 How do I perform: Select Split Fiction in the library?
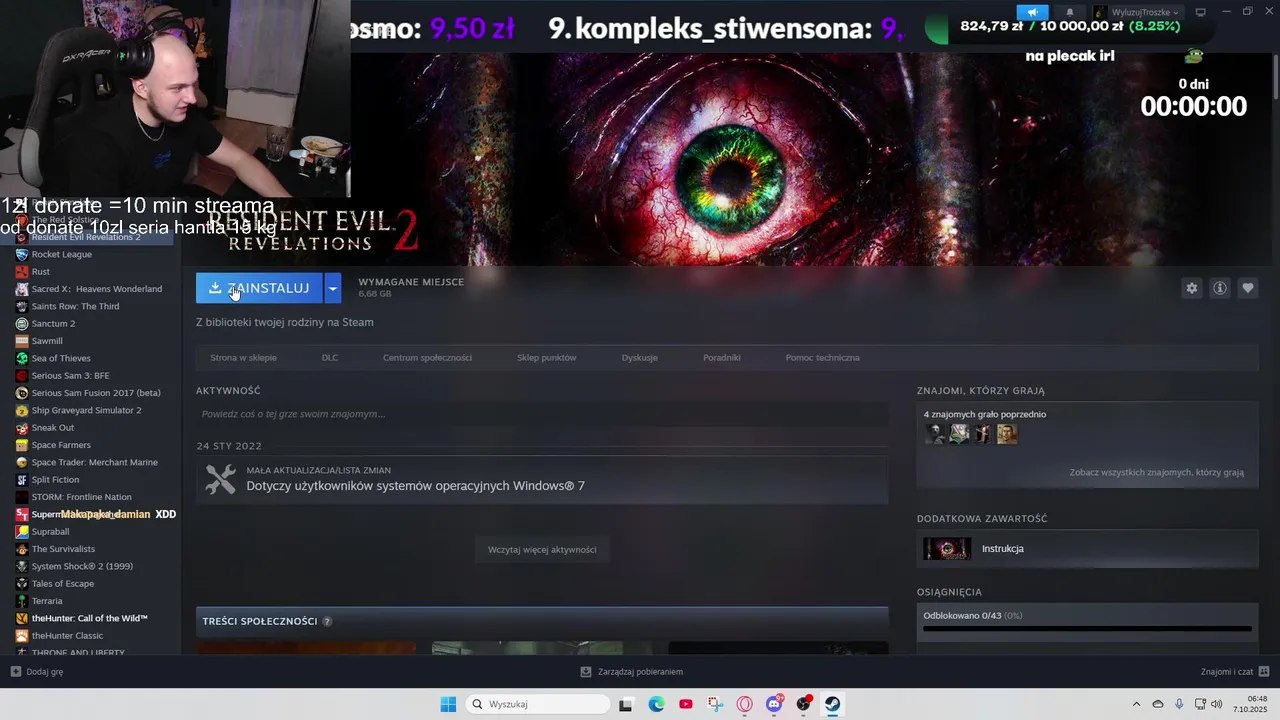click(55, 480)
